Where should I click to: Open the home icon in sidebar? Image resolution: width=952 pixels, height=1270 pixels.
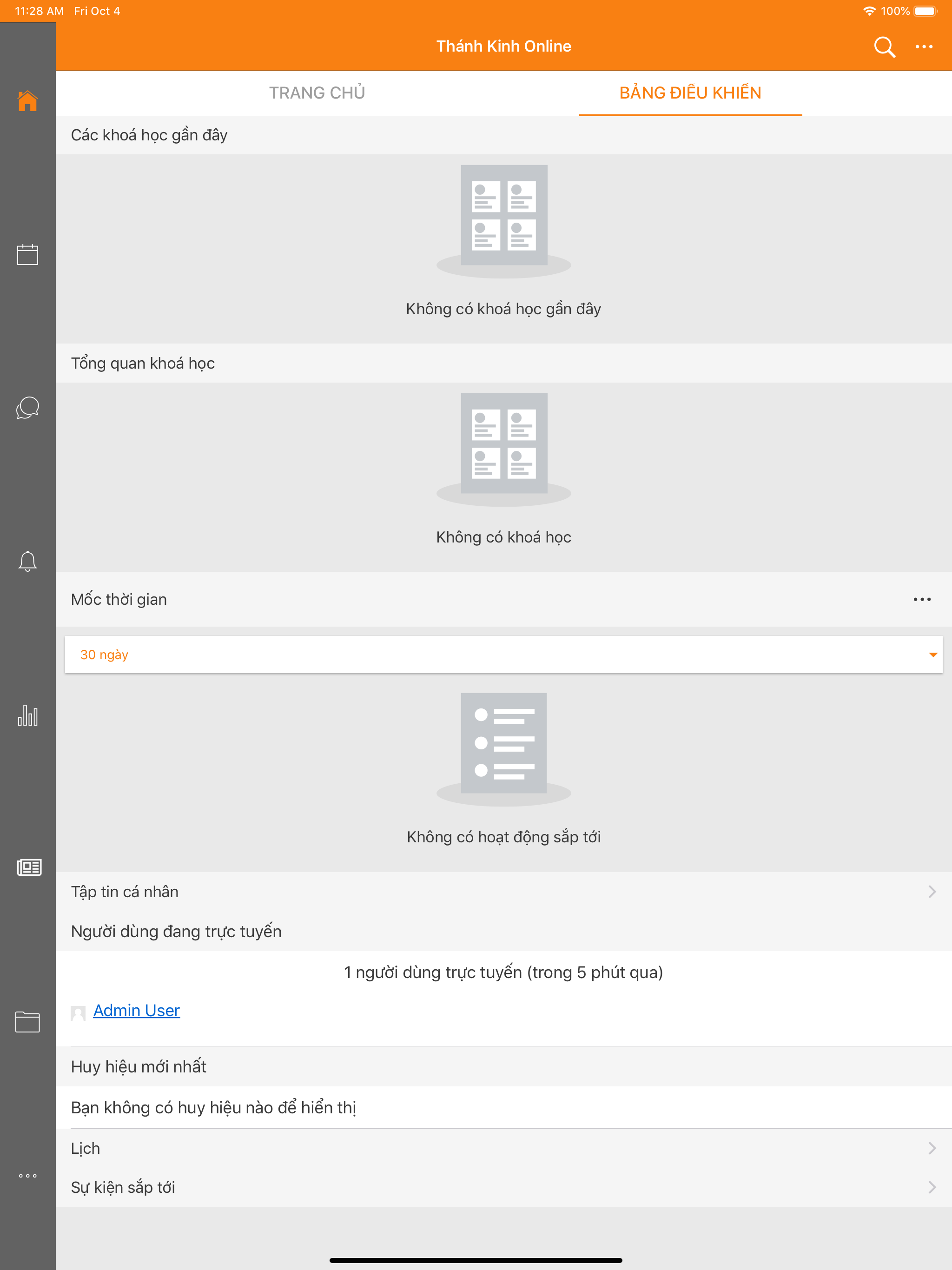[27, 101]
